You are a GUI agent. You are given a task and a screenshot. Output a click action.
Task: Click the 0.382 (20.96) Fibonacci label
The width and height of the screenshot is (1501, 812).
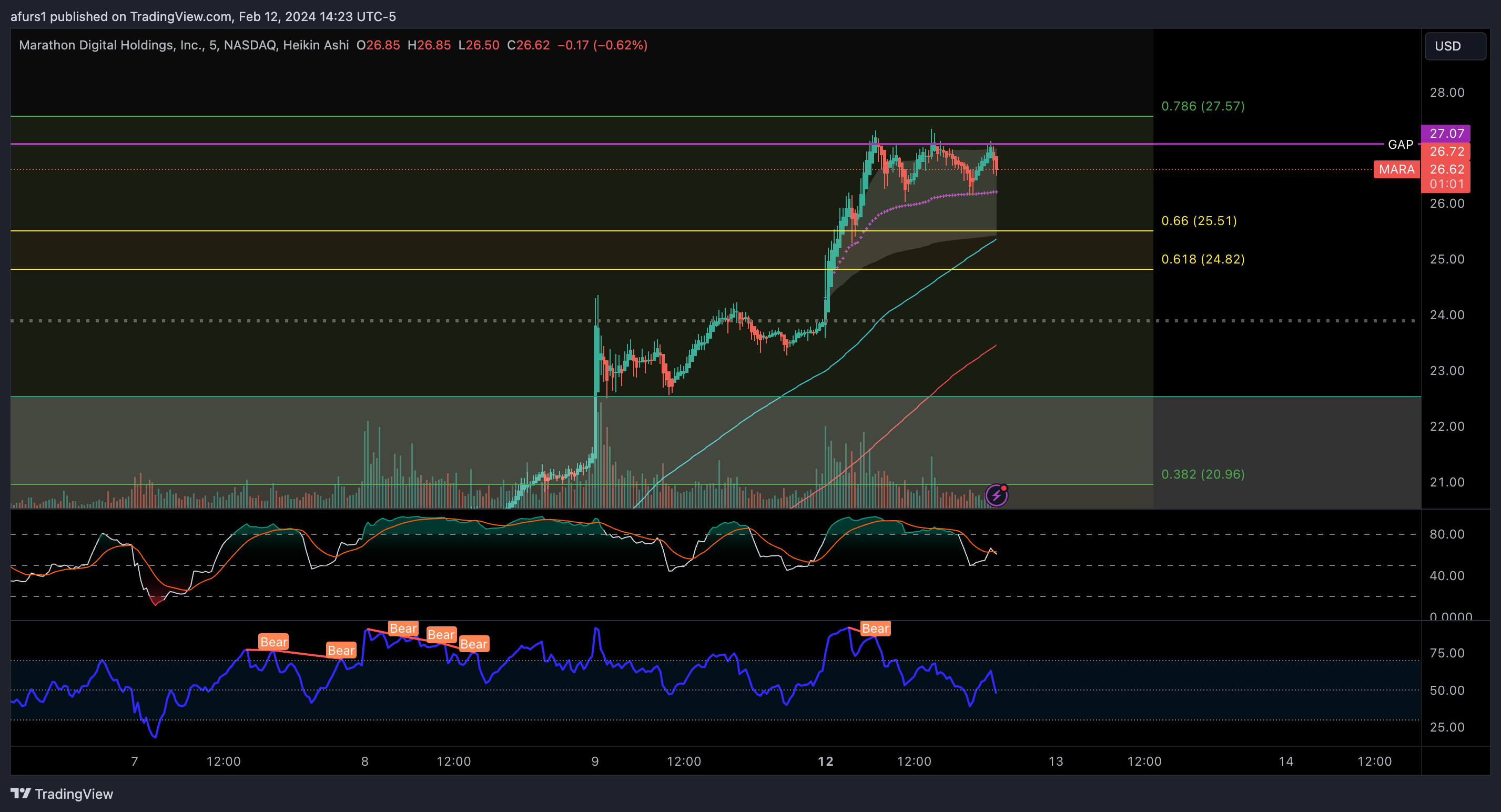tap(1203, 474)
